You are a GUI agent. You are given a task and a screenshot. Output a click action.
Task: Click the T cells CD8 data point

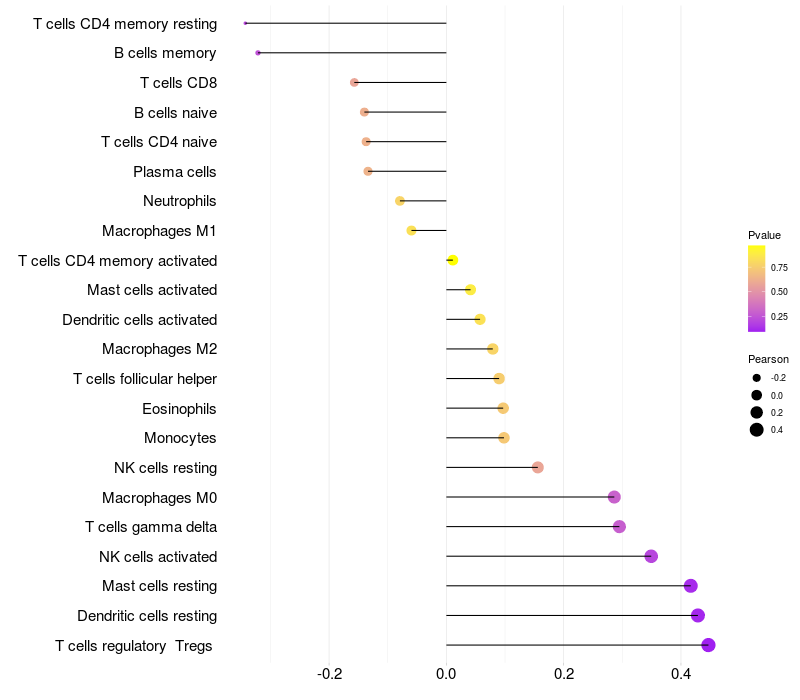pos(354,82)
